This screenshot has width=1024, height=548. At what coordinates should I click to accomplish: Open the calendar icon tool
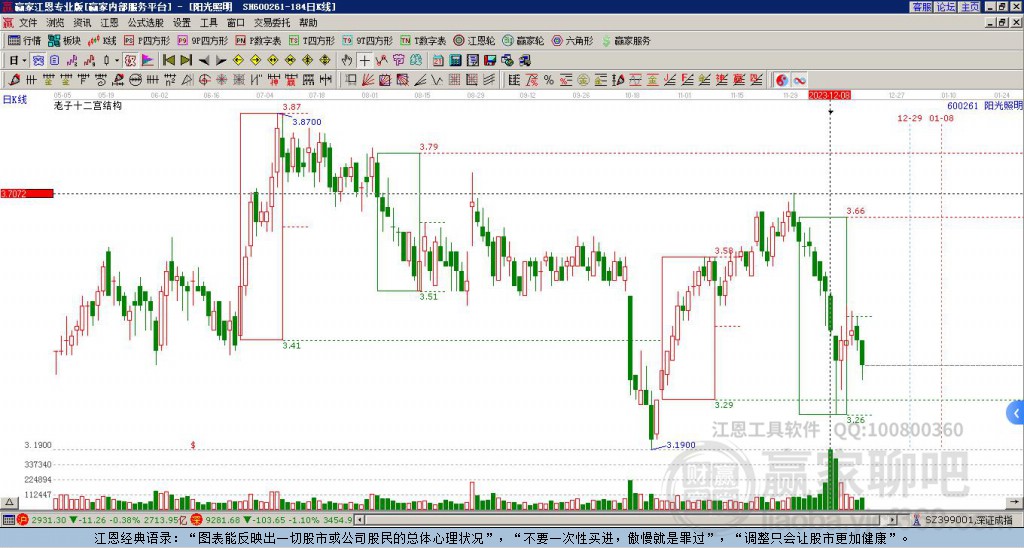pos(438,61)
